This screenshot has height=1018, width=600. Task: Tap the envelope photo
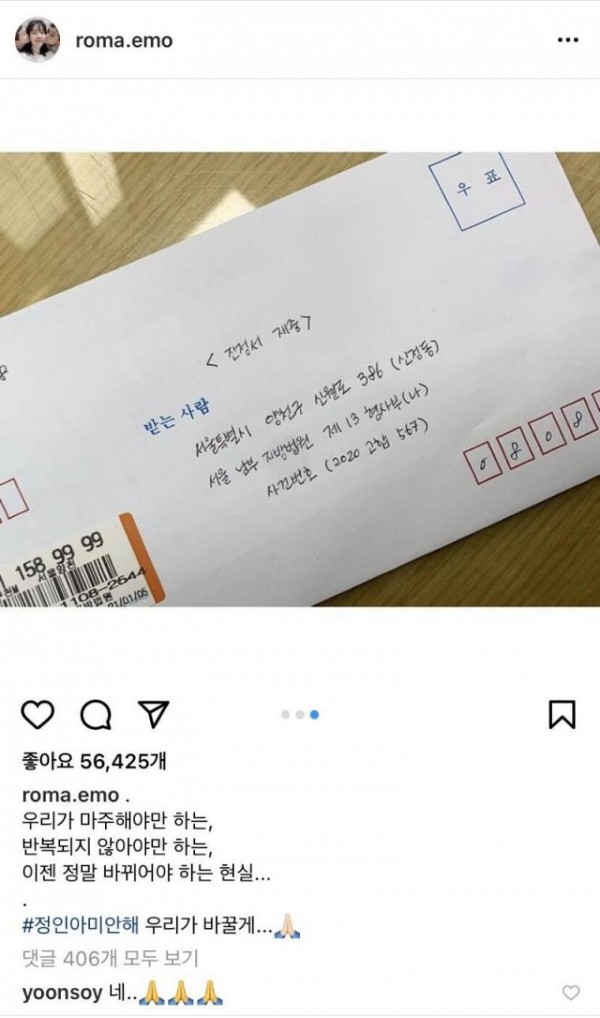point(300,379)
